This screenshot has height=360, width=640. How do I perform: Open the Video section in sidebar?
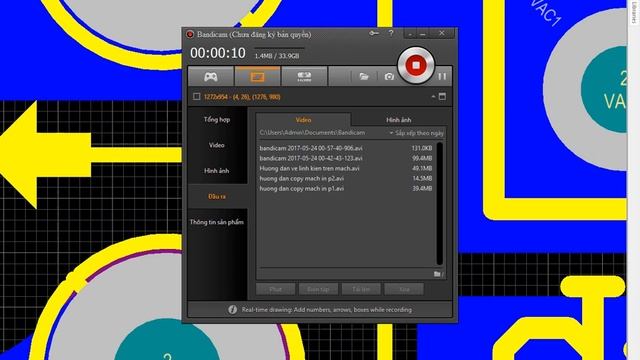tap(217, 145)
